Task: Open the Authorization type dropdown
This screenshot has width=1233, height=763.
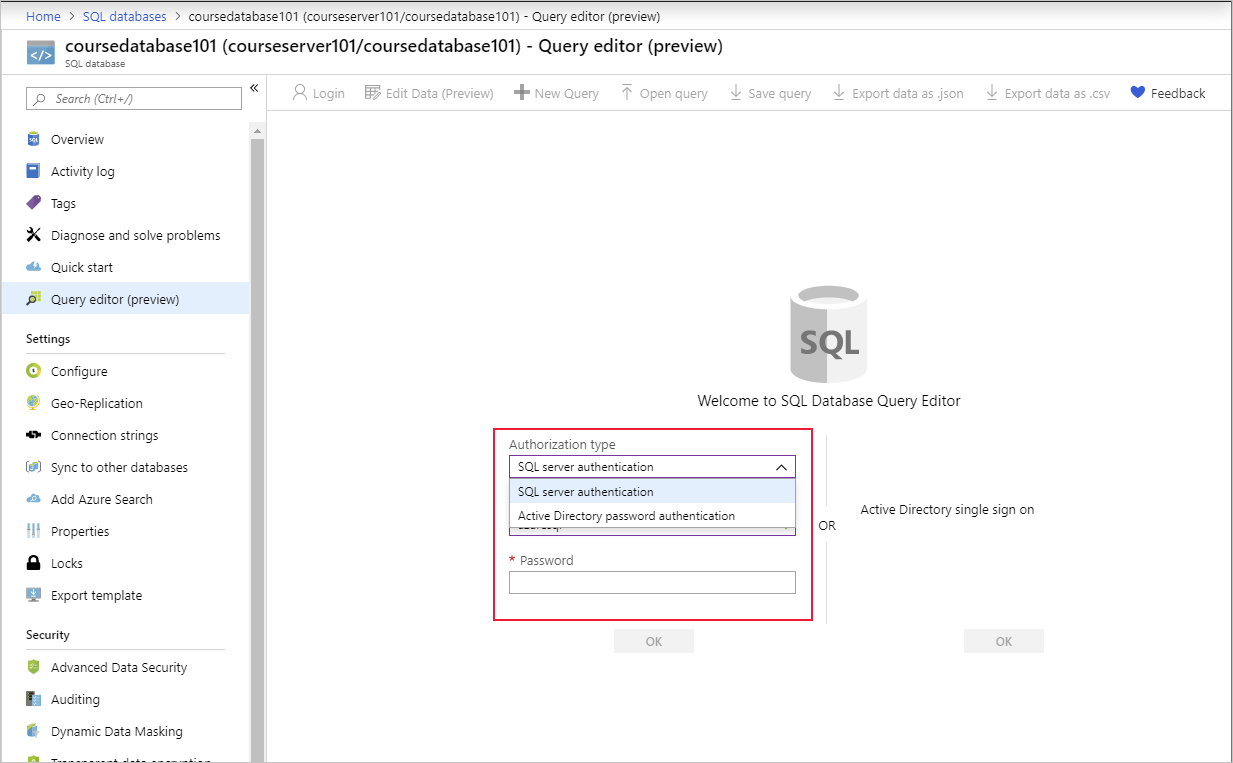Action: 782,466
